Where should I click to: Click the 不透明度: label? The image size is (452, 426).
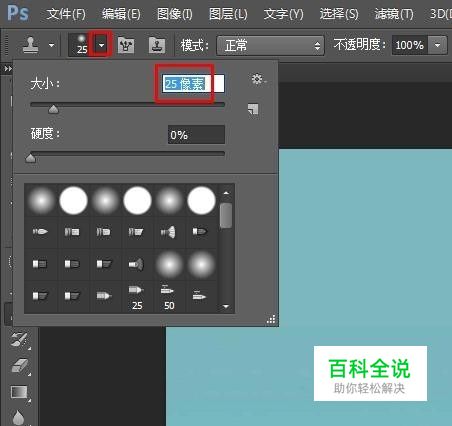[x=360, y=45]
